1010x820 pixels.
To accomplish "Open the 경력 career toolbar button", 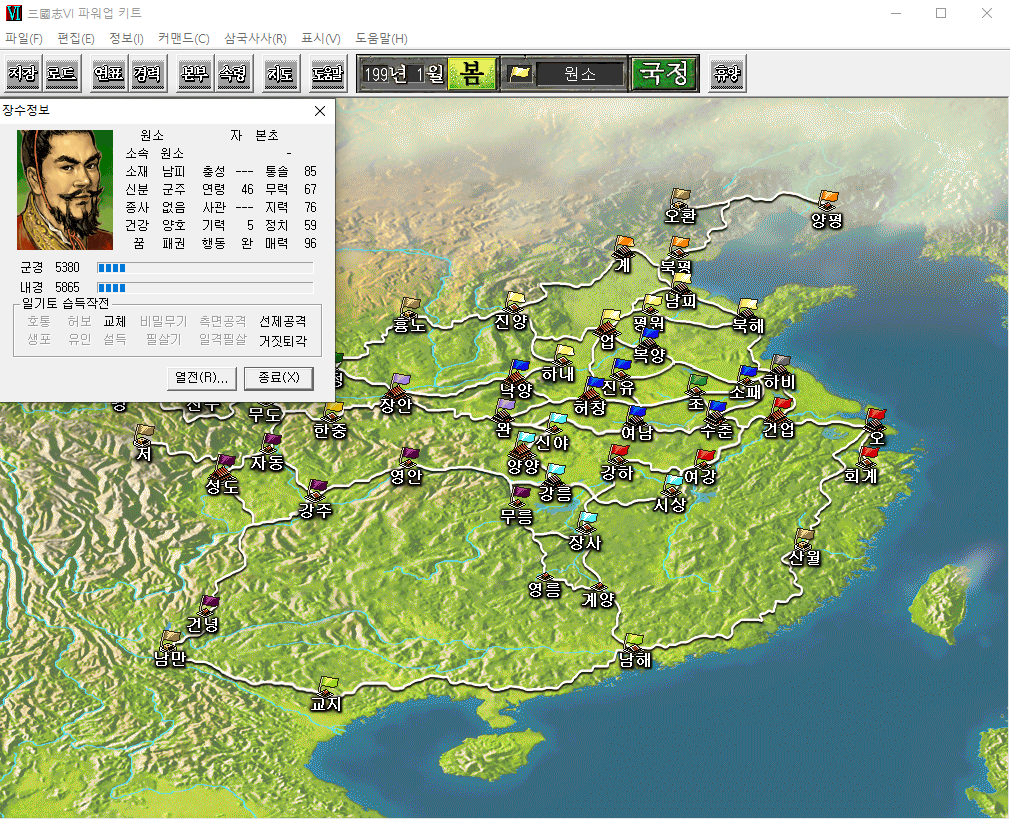I will (x=147, y=73).
